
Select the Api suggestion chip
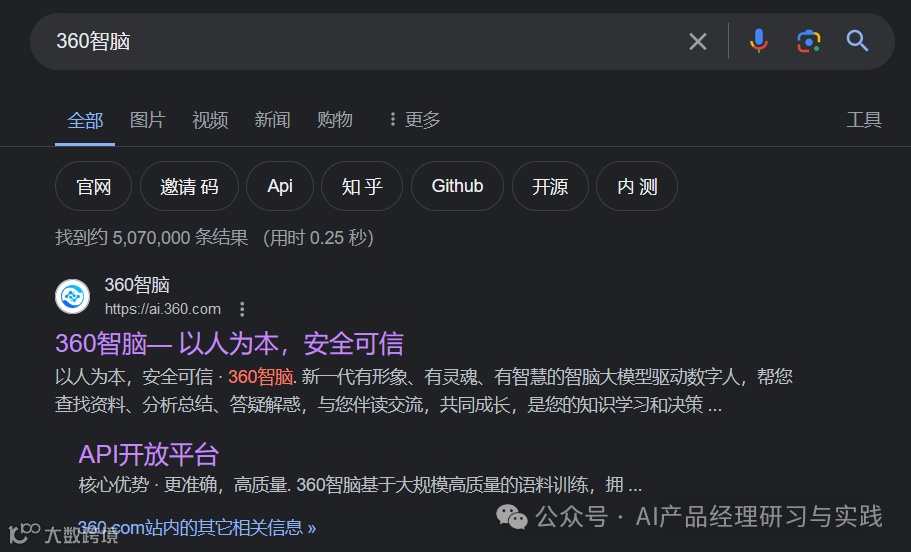pyautogui.click(x=280, y=187)
